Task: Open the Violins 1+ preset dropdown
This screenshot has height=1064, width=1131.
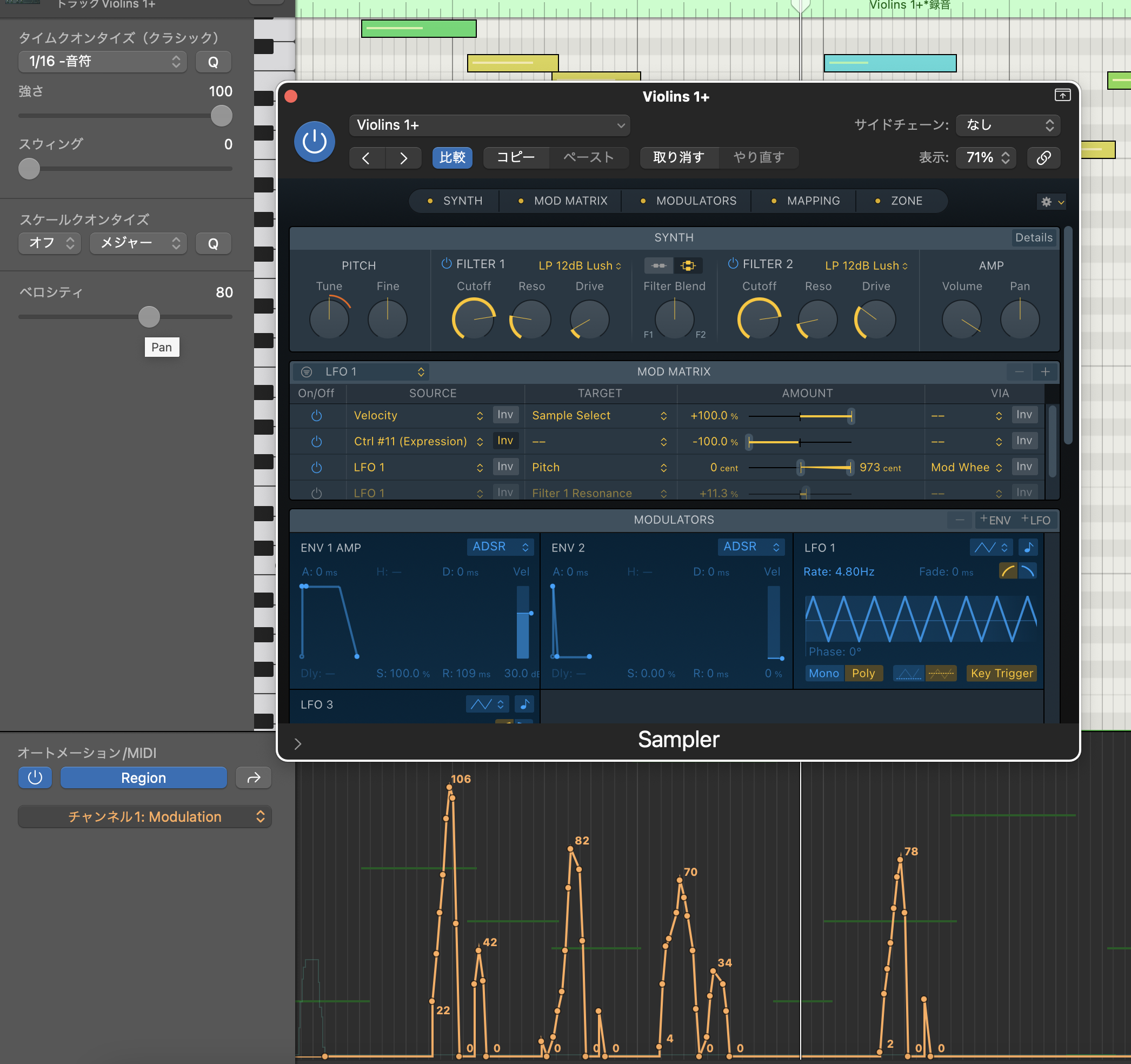Action: (x=489, y=125)
